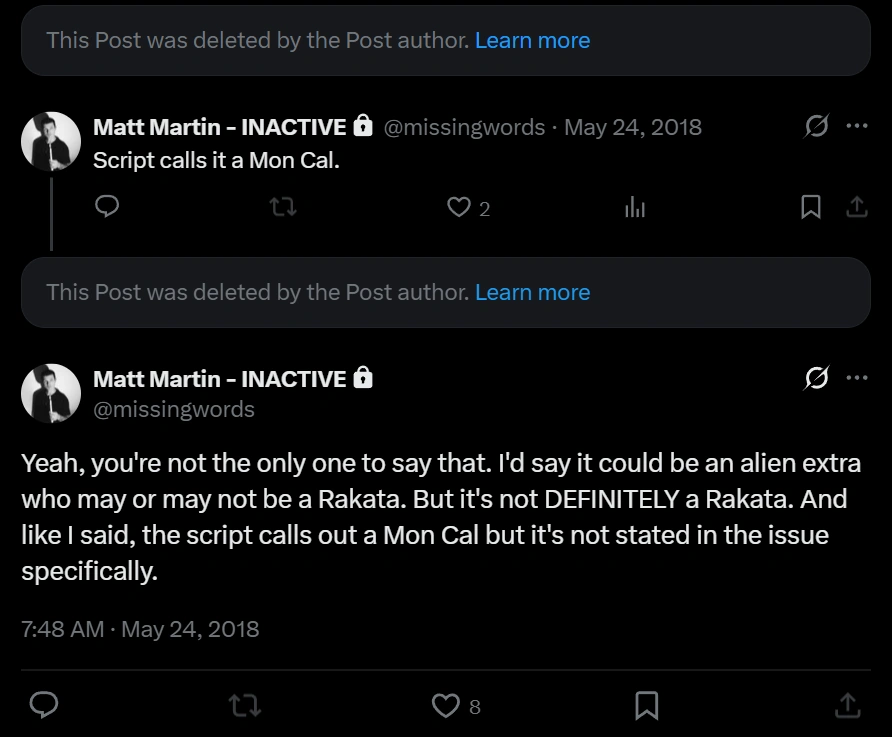Share the main Rakata post
The image size is (892, 737).
[847, 705]
